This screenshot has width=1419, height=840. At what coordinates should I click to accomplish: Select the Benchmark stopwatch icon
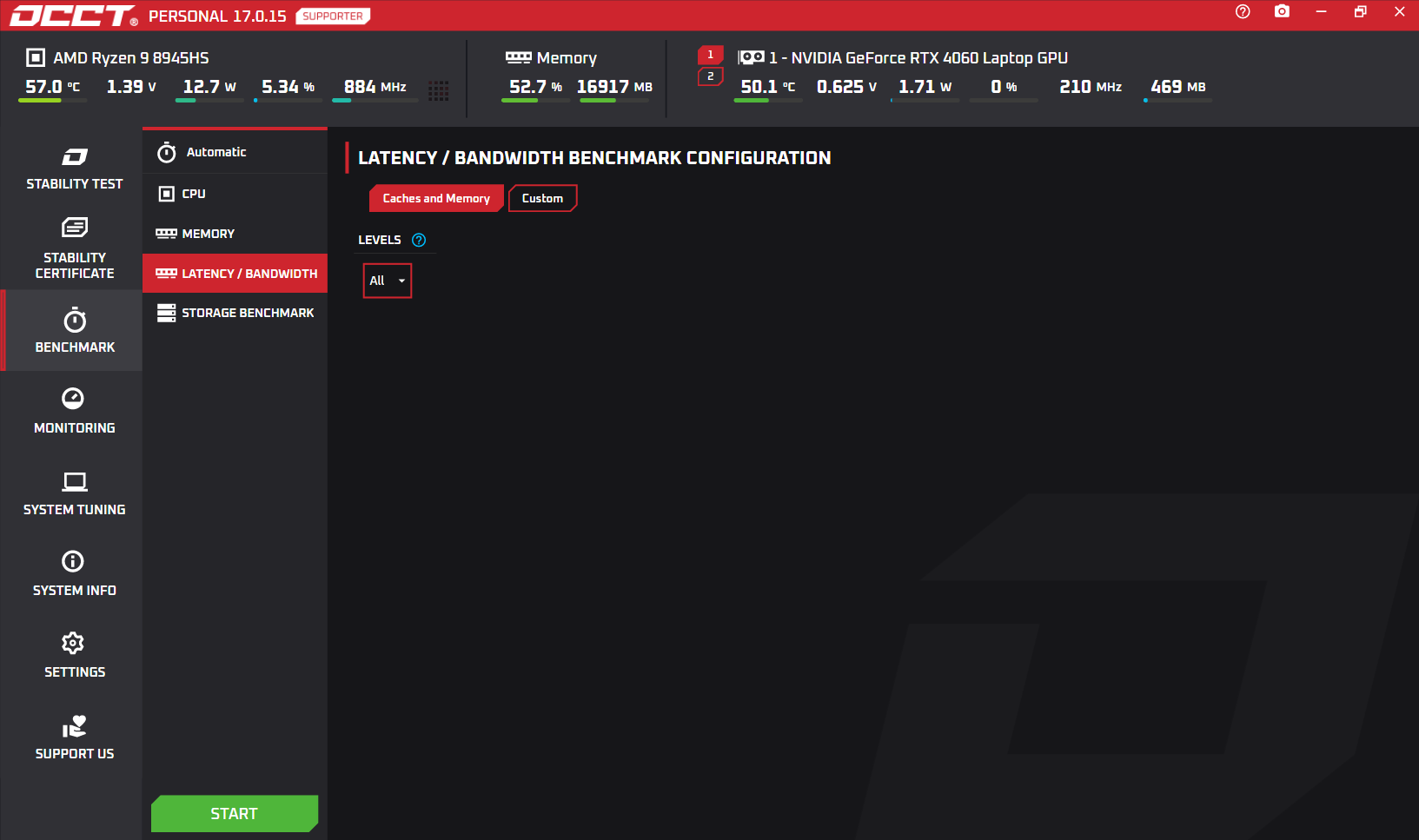point(75,321)
